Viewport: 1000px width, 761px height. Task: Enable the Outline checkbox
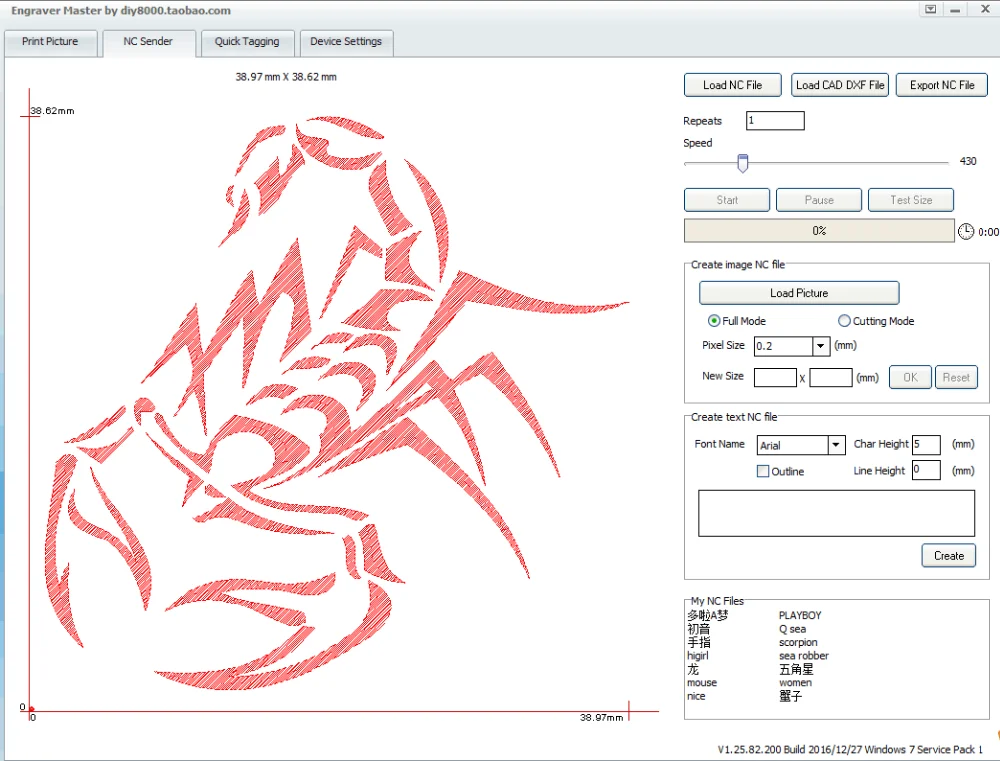tap(763, 471)
